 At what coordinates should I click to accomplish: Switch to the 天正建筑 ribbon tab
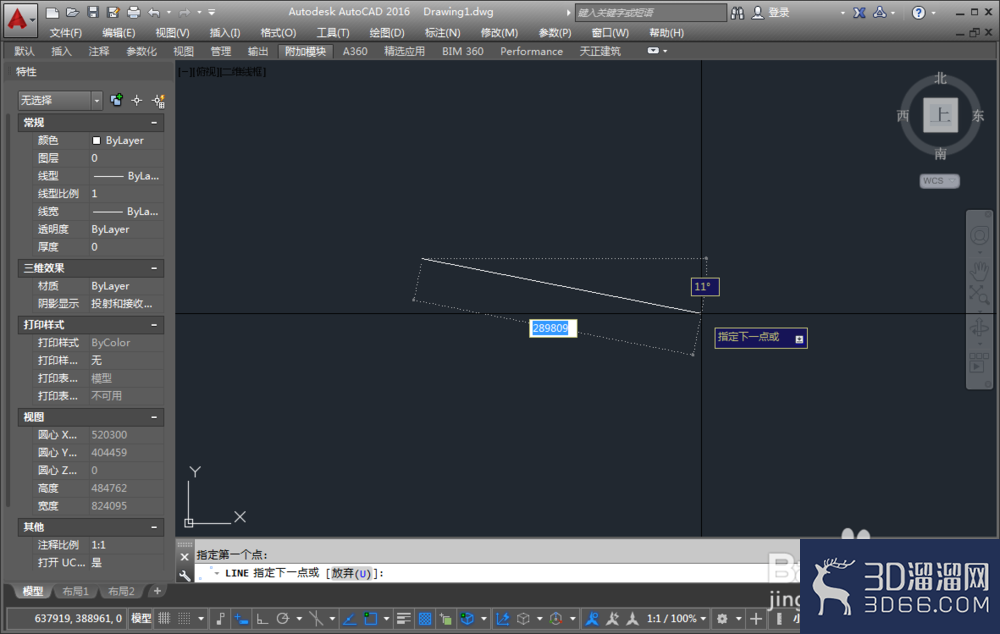tap(599, 51)
